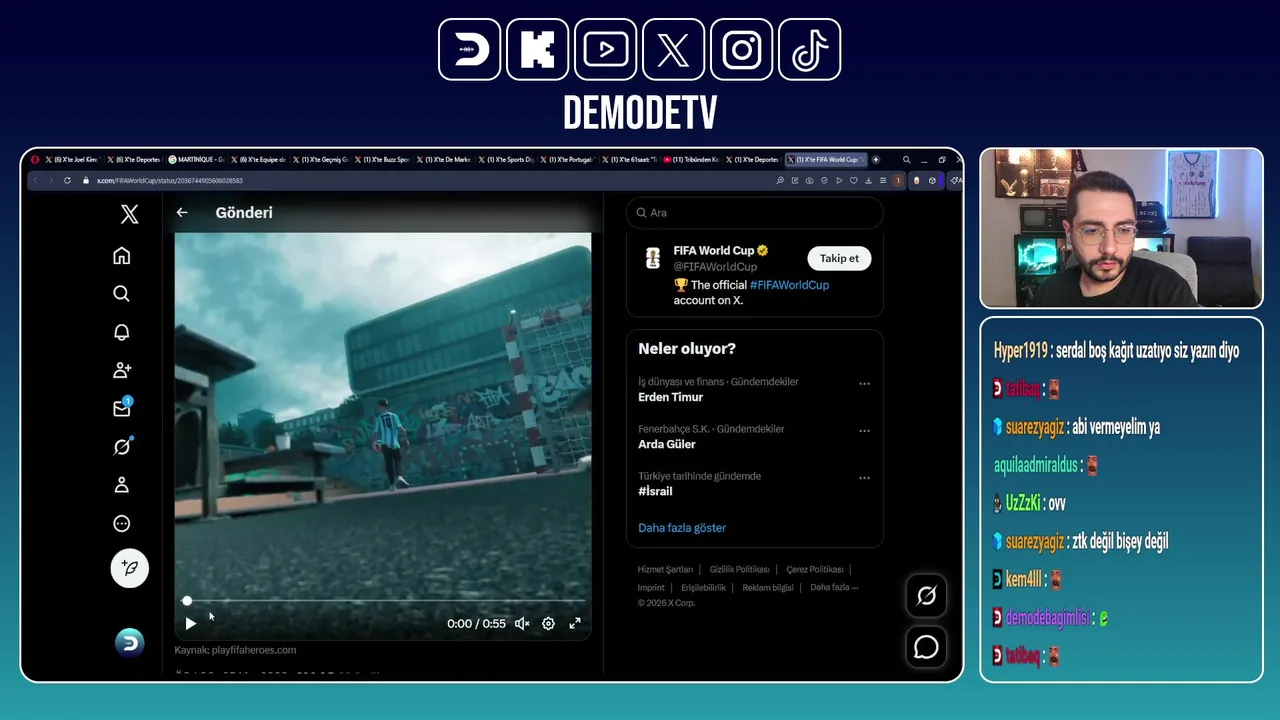
Task: Open the Arda Güler trending topic
Action: click(666, 444)
